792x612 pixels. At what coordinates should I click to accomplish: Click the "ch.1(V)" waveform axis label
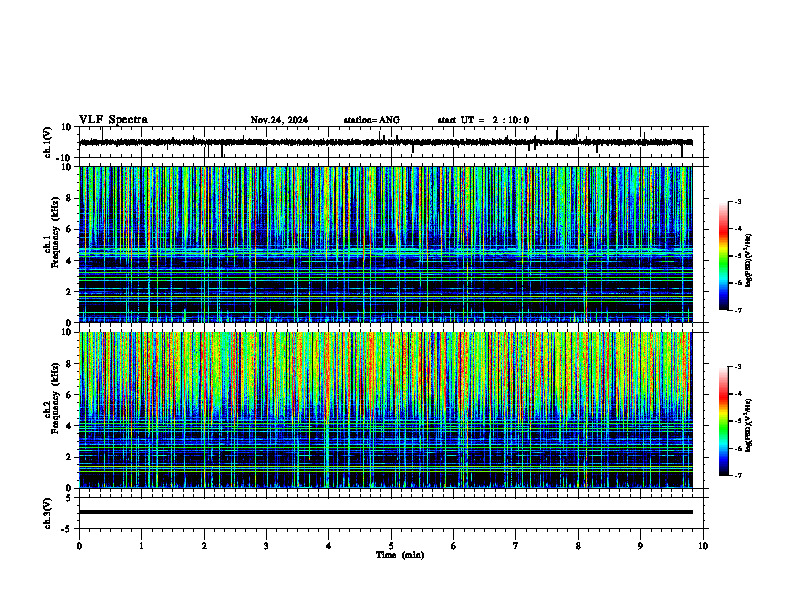[47, 142]
